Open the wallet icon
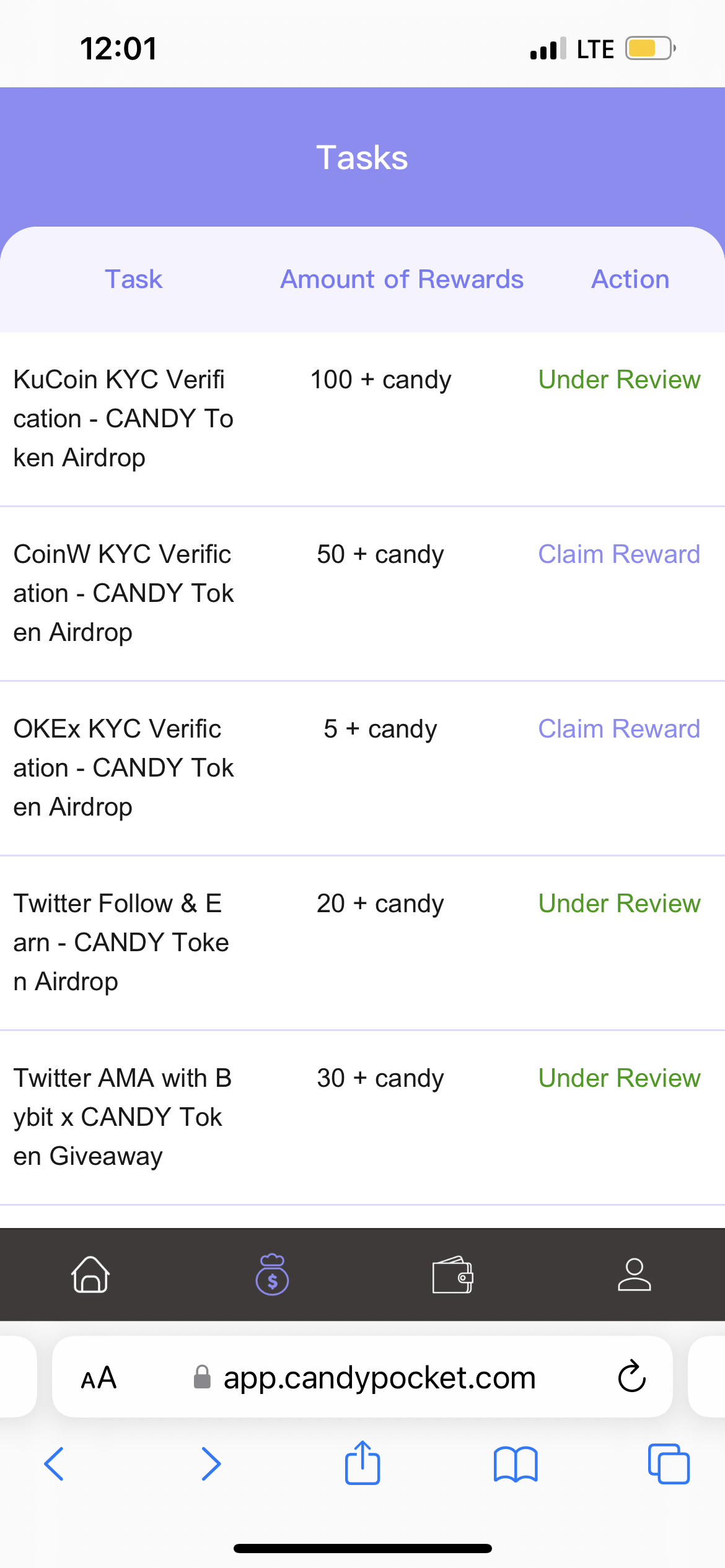The height and width of the screenshot is (1568, 725). [x=452, y=1274]
